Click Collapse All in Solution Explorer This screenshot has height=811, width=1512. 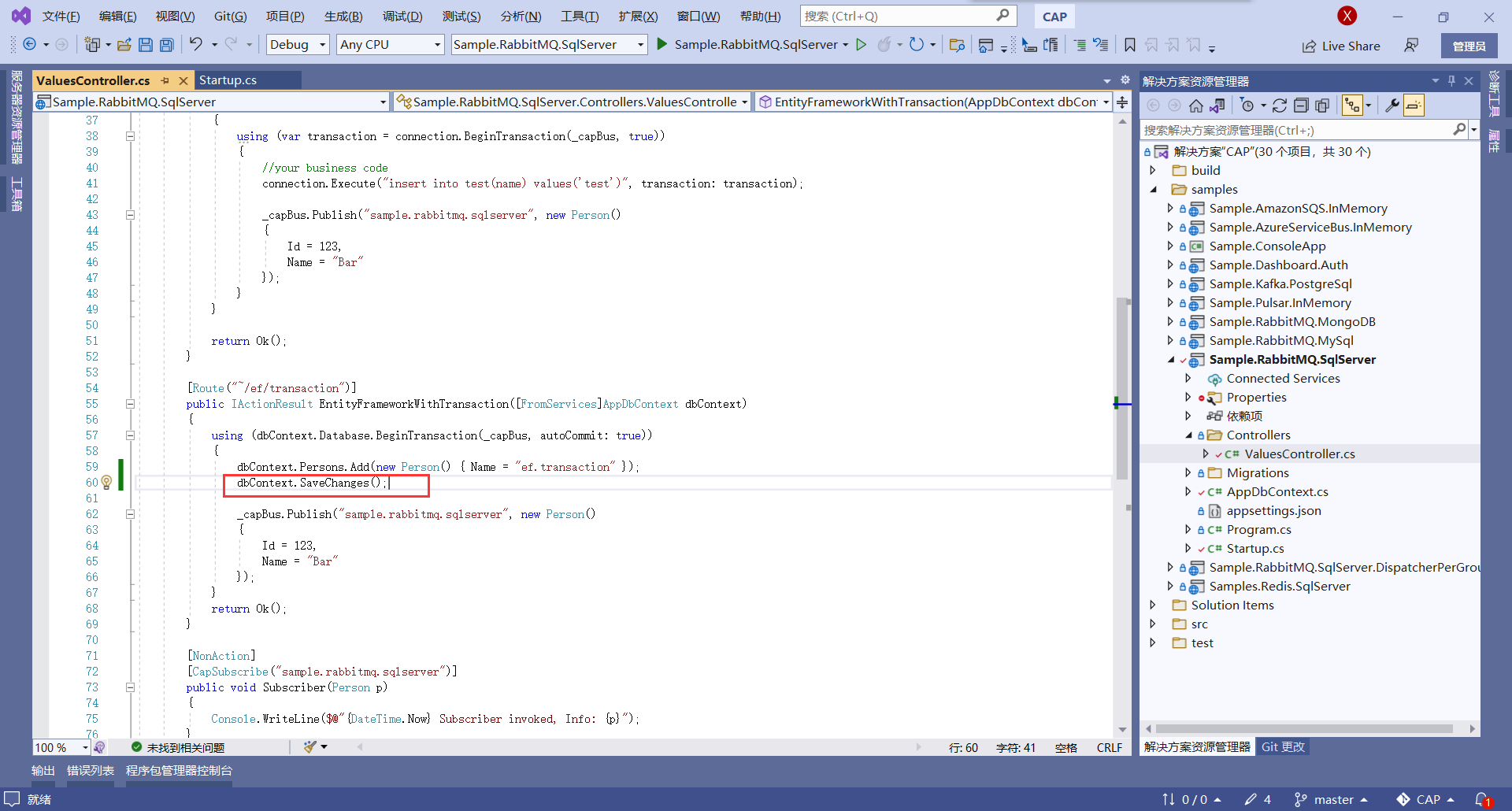(1301, 106)
